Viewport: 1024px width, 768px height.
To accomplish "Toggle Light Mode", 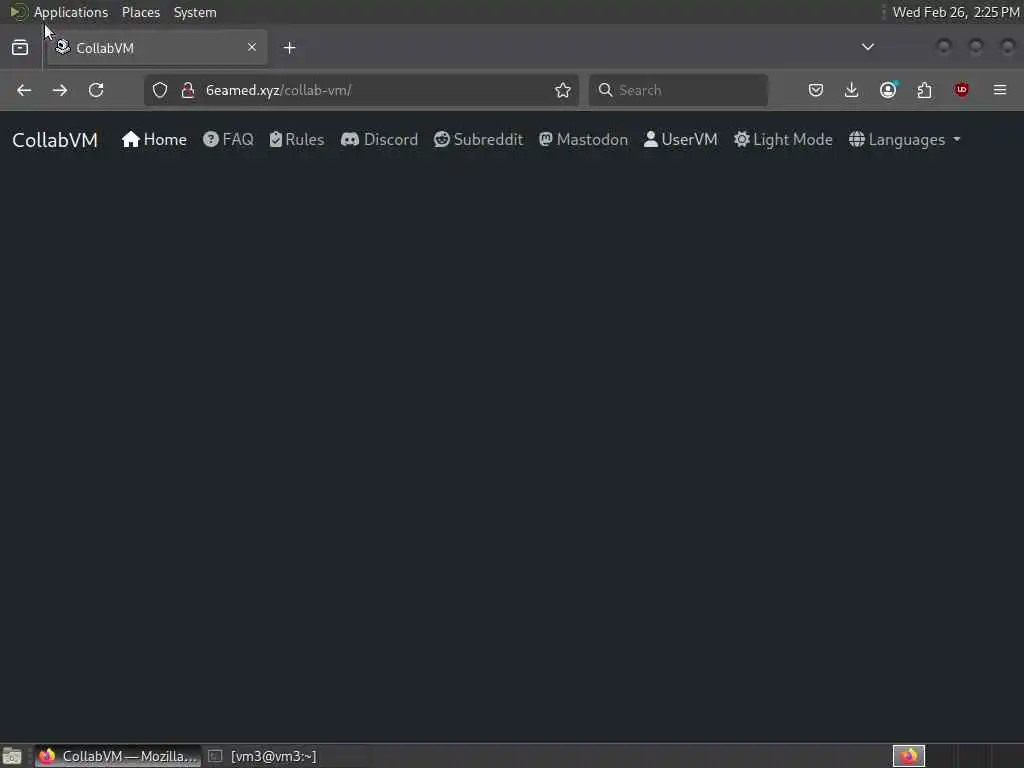I will [x=783, y=140].
